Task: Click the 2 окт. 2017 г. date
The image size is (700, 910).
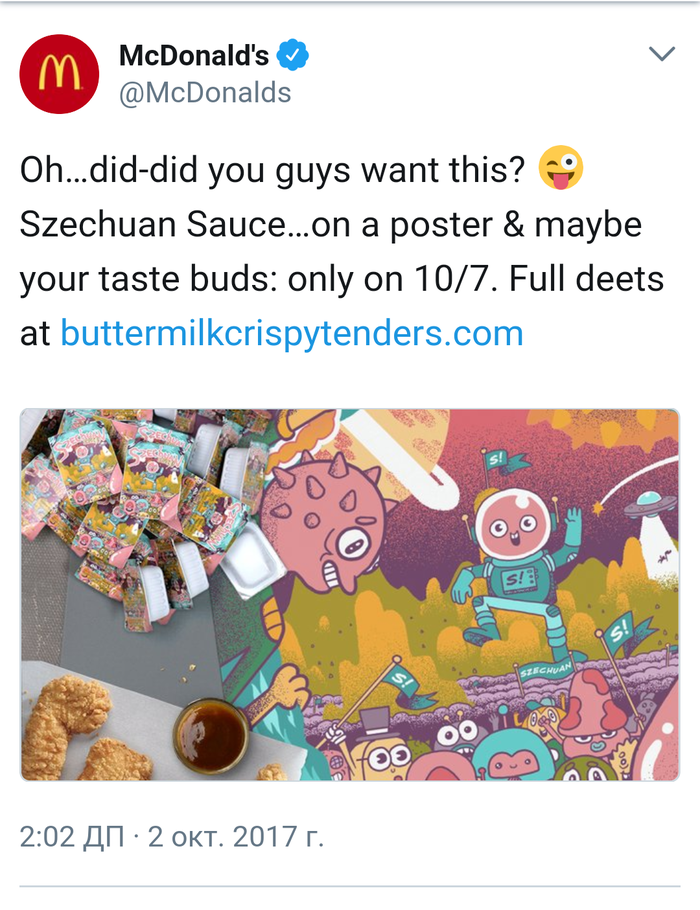Action: click(235, 835)
